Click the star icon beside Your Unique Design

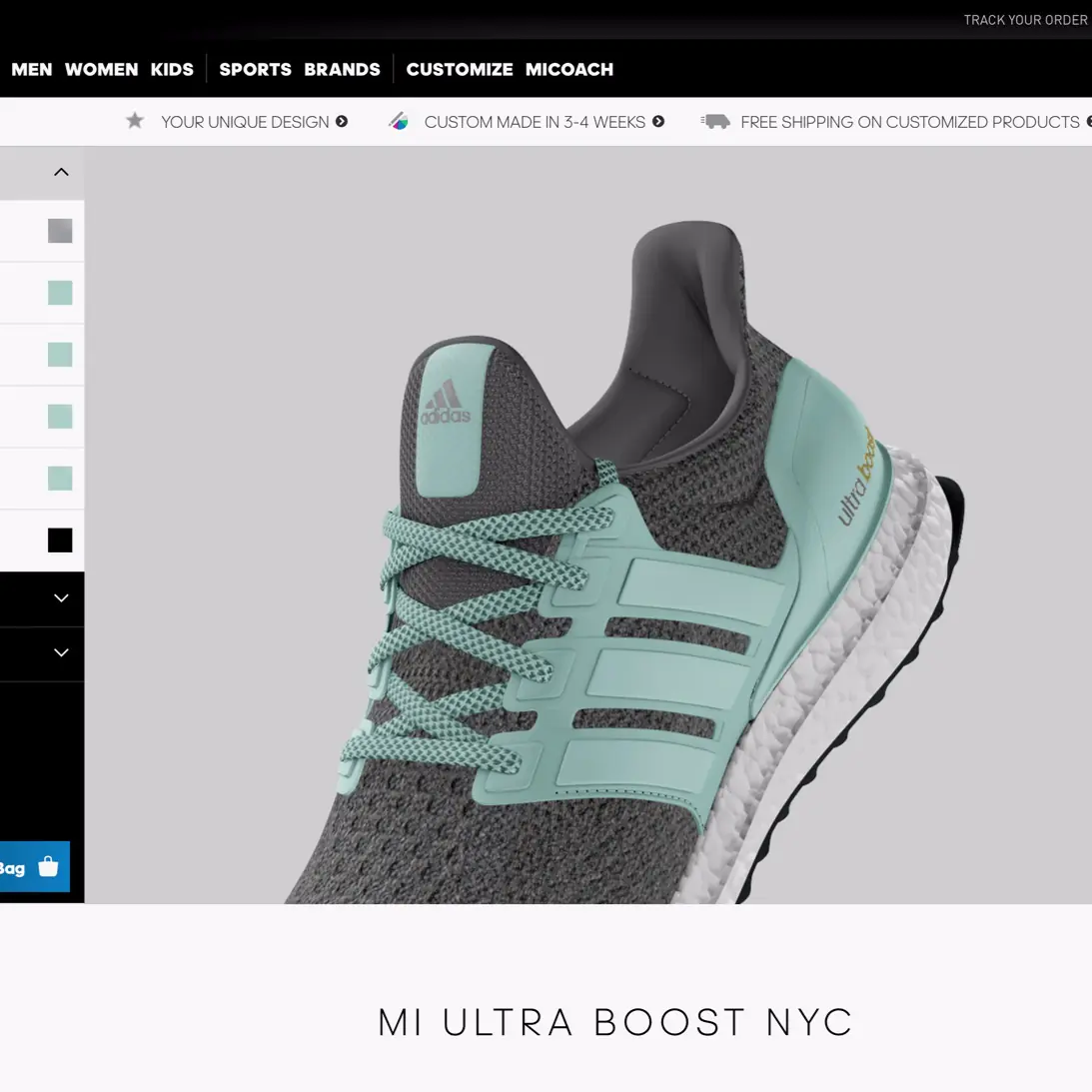pos(135,121)
